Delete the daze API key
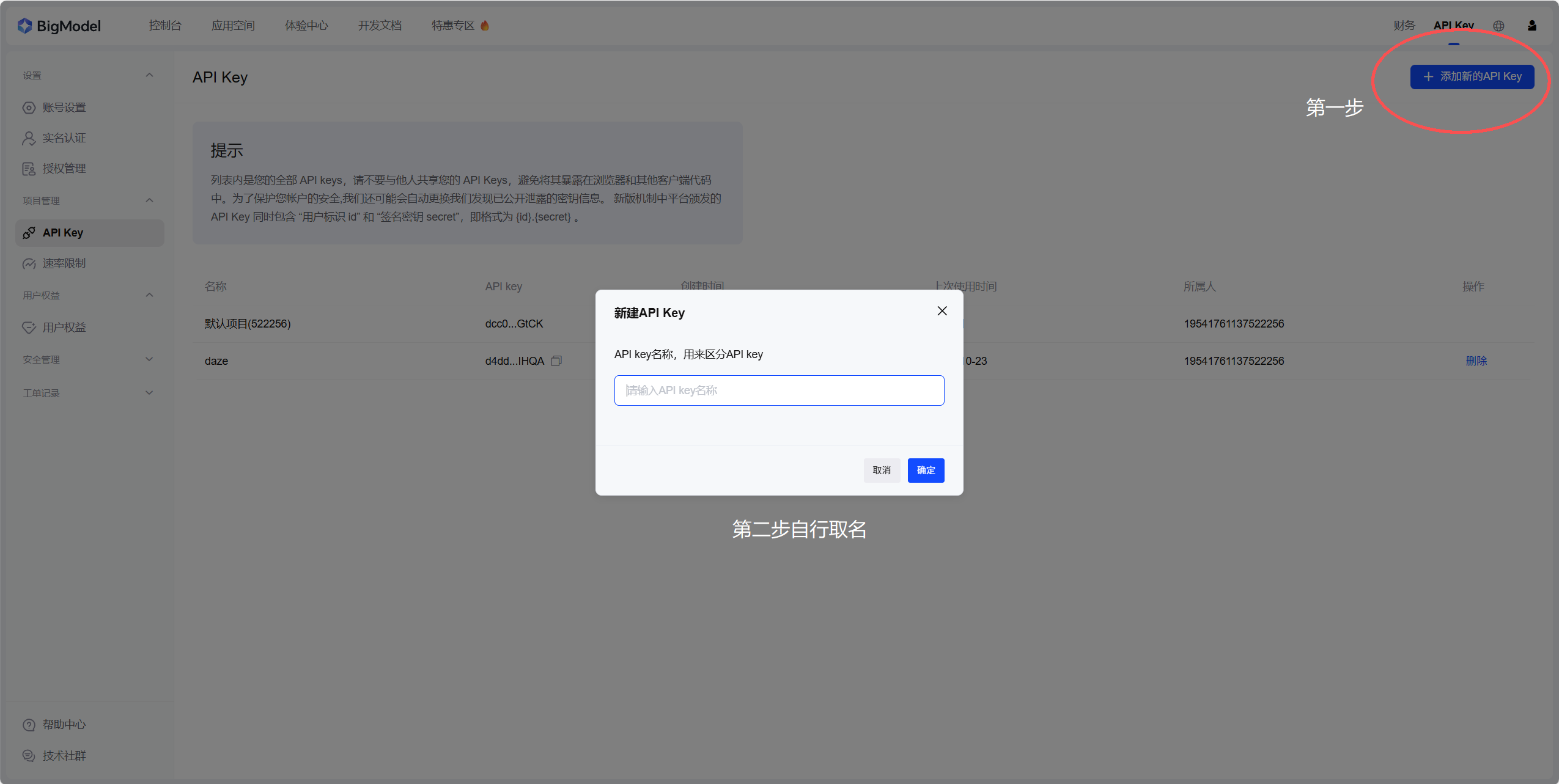Screen dimensions: 1559x784 pos(1476,361)
